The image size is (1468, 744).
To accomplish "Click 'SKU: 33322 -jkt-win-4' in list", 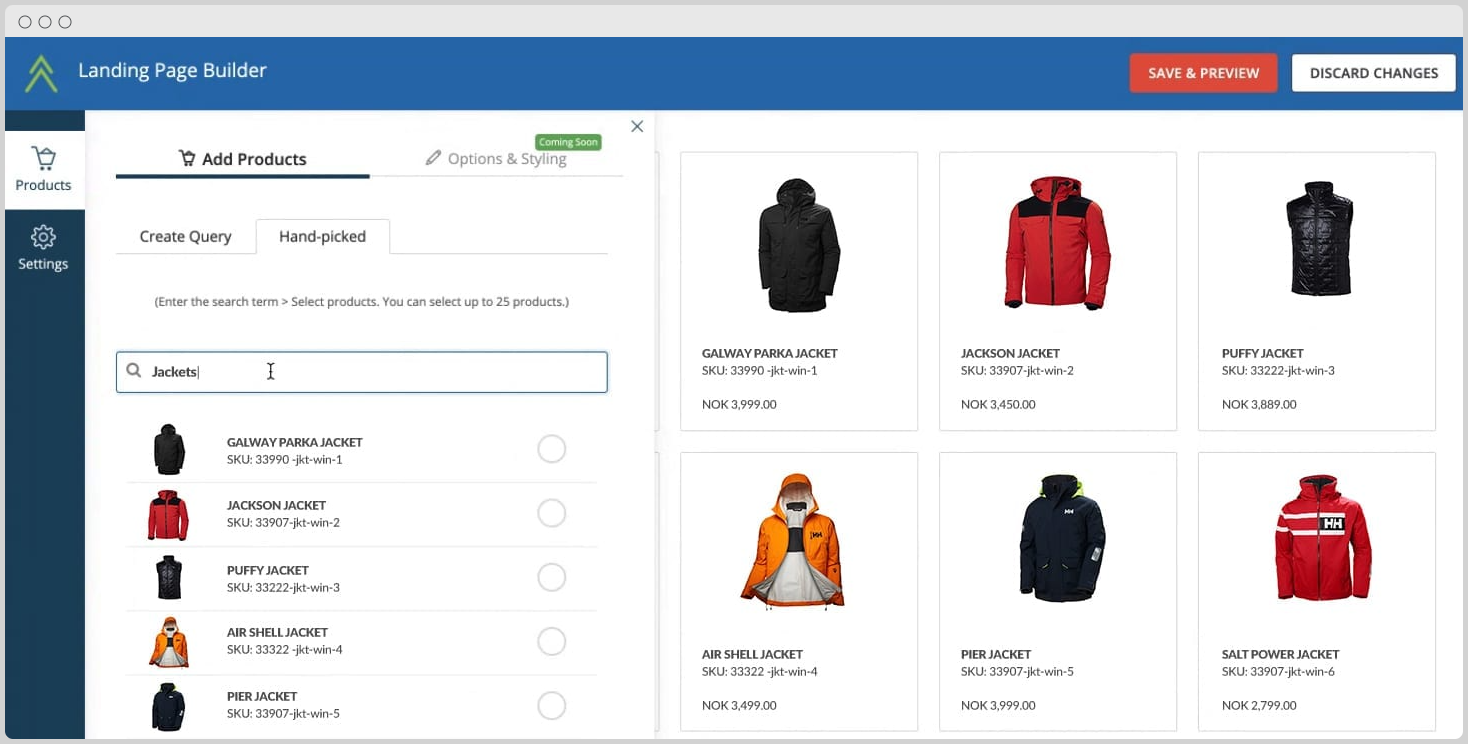I will coord(285,650).
